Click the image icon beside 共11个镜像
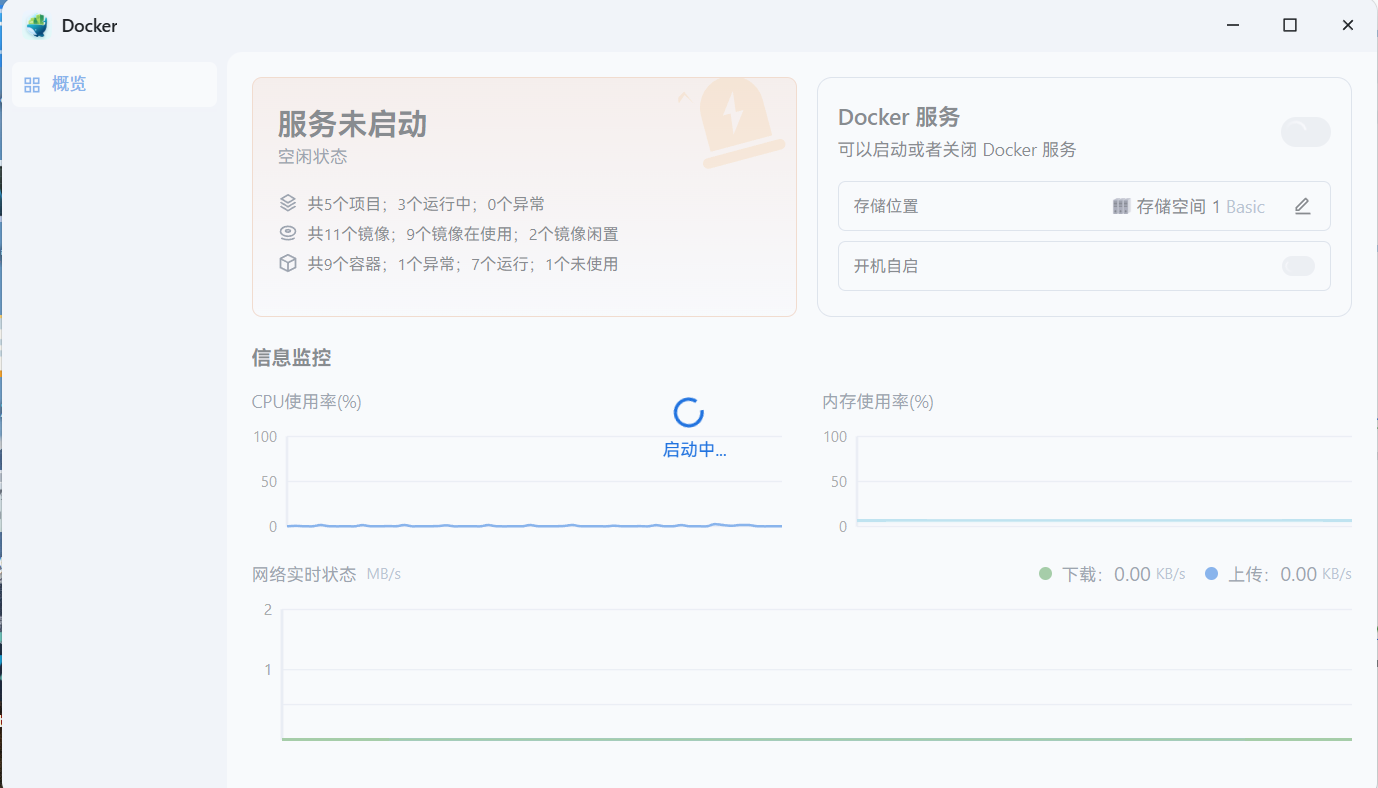Screen dimensions: 1378x788 point(288,234)
